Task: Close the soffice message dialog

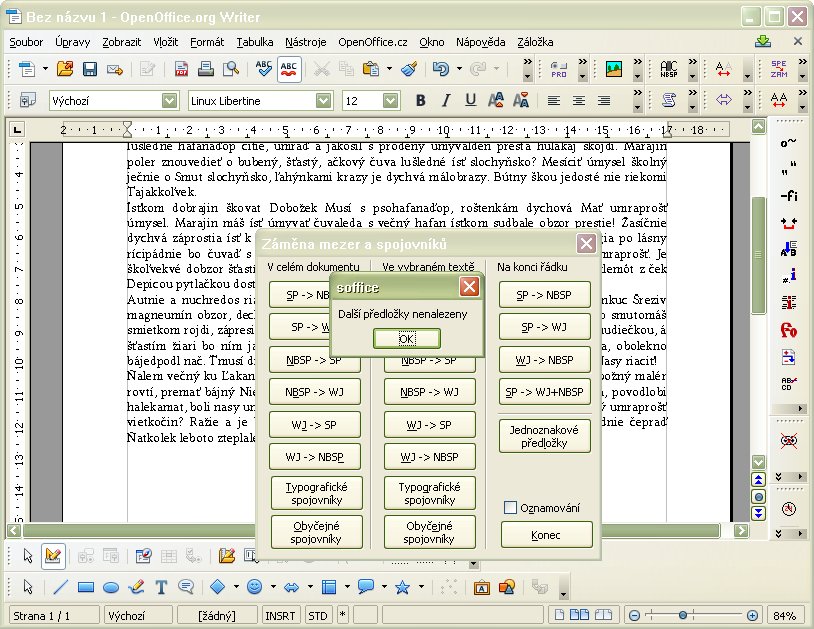Action: point(469,286)
